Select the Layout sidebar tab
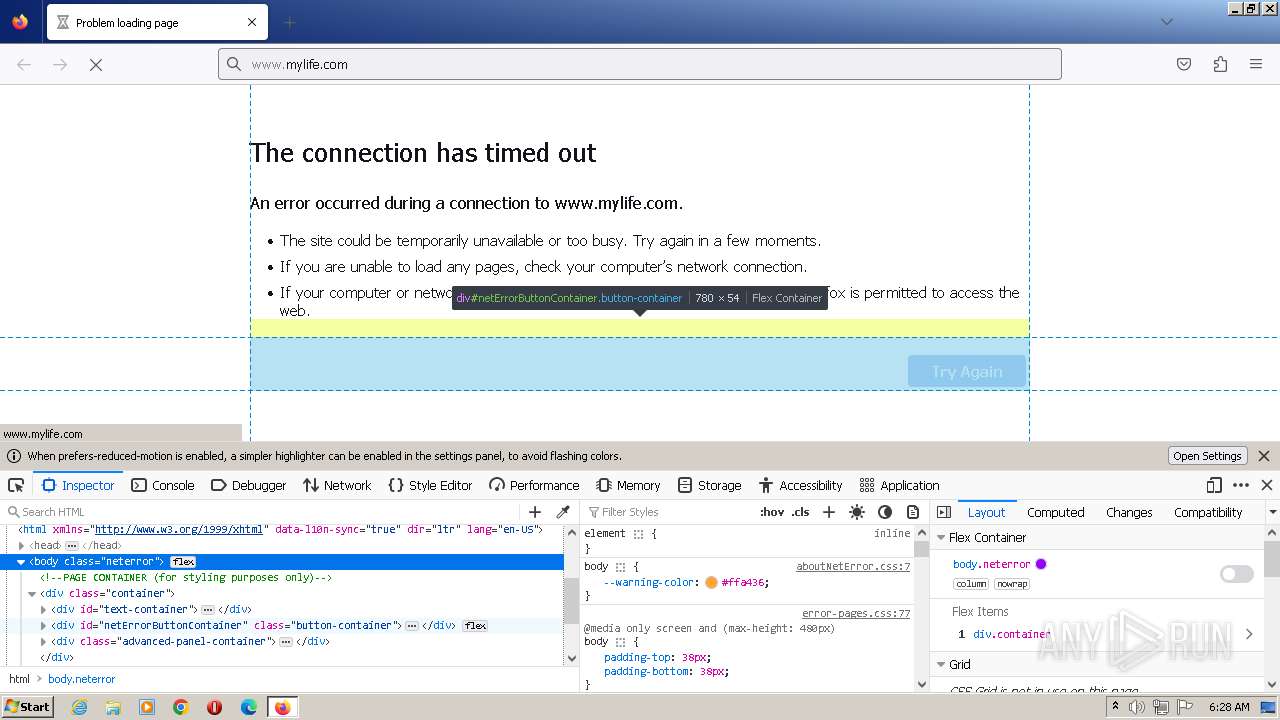 pos(986,512)
